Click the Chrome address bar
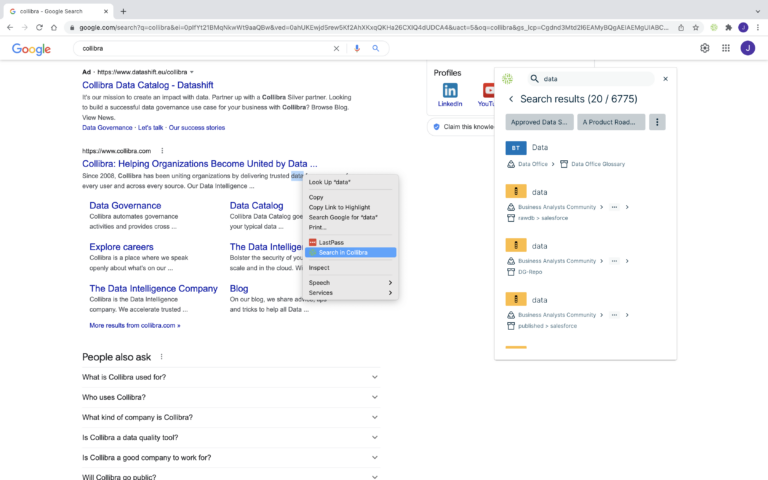768x480 pixels. (x=372, y=27)
